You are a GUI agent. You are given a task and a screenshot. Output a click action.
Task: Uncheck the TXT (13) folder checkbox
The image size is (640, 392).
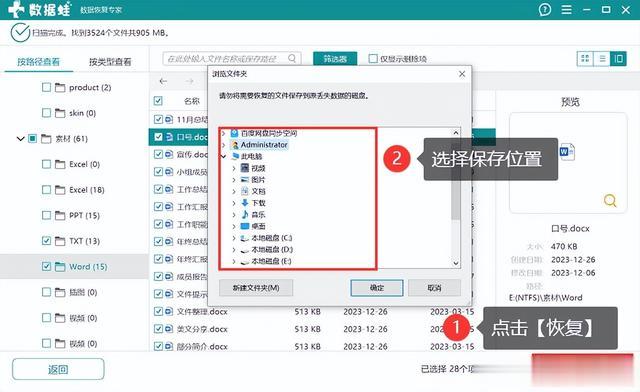tap(47, 241)
